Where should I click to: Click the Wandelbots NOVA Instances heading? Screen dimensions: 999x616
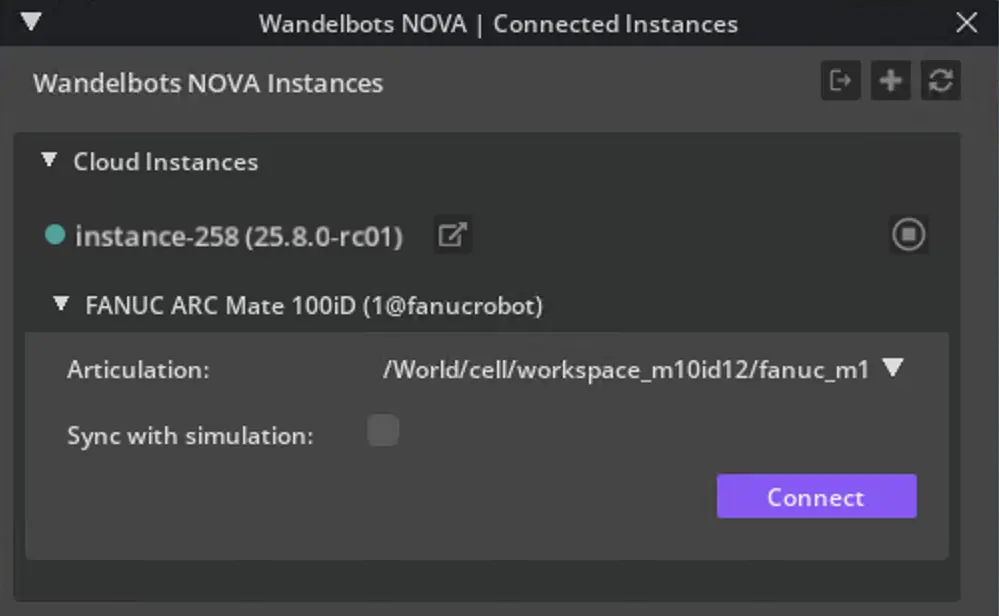pyautogui.click(x=208, y=83)
